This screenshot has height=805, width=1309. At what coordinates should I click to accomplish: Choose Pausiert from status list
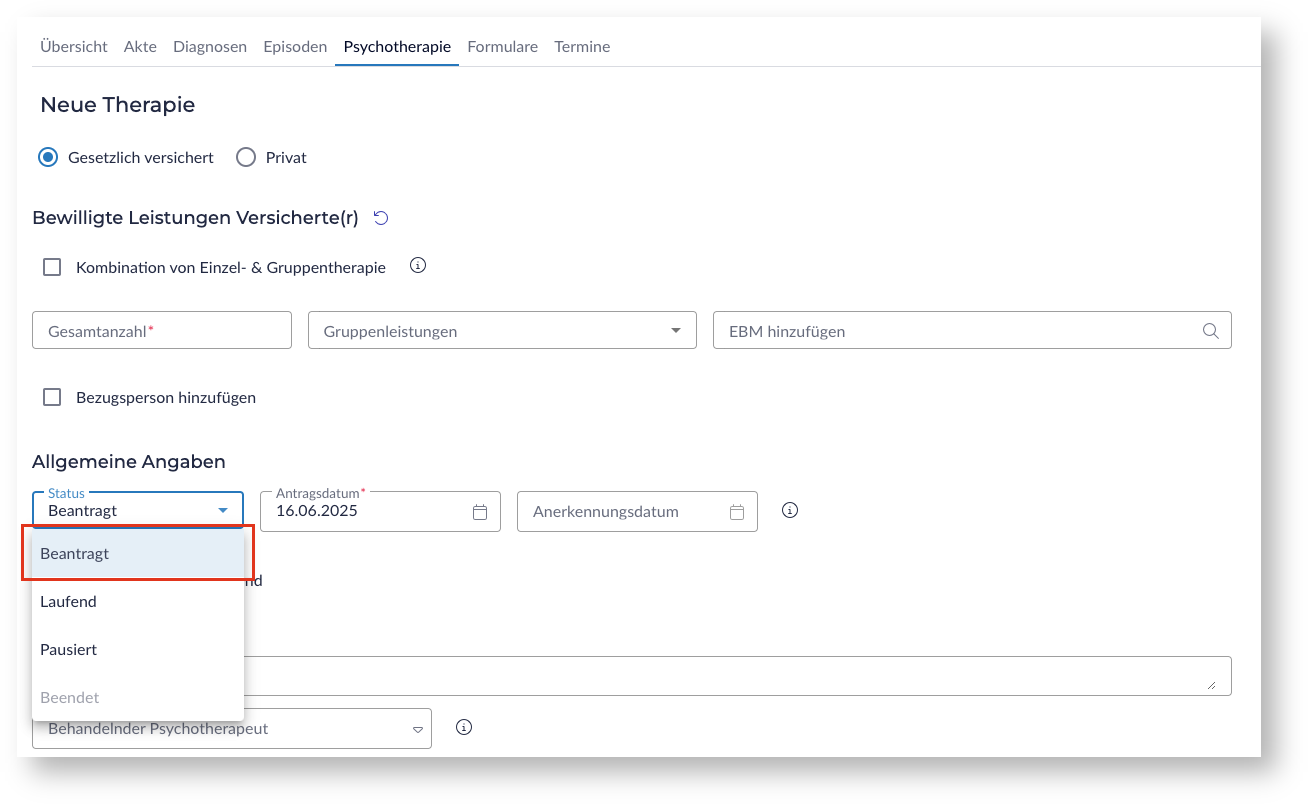[x=68, y=650]
